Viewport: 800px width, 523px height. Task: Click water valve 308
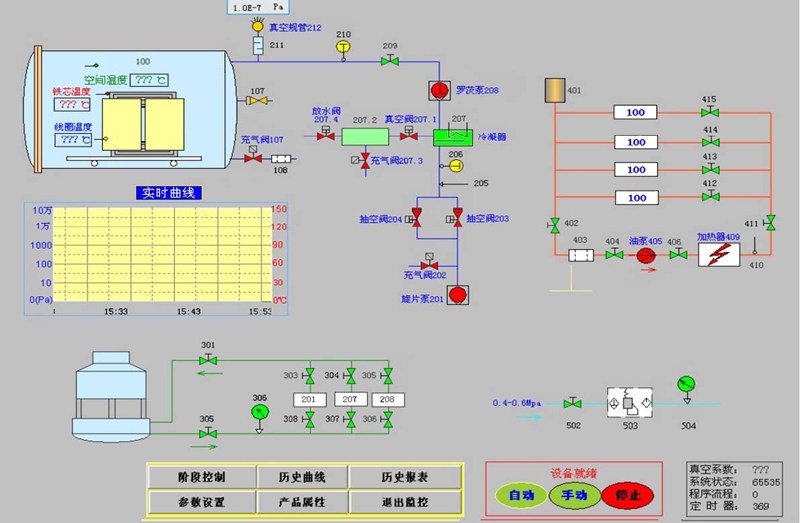(309, 419)
